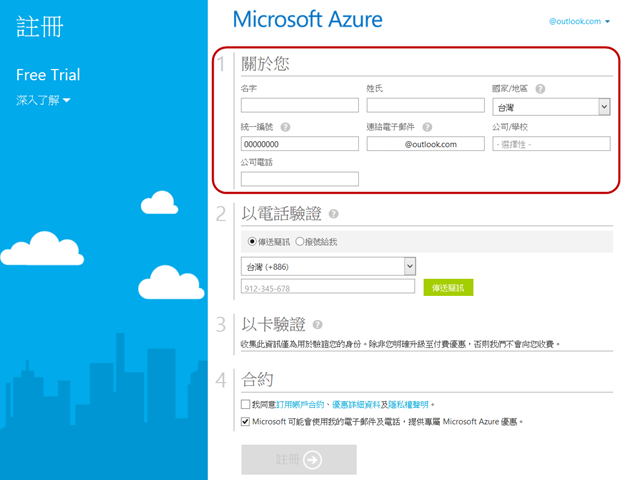
Task: Click the green 傳送簡訊 button
Action: coord(448,287)
